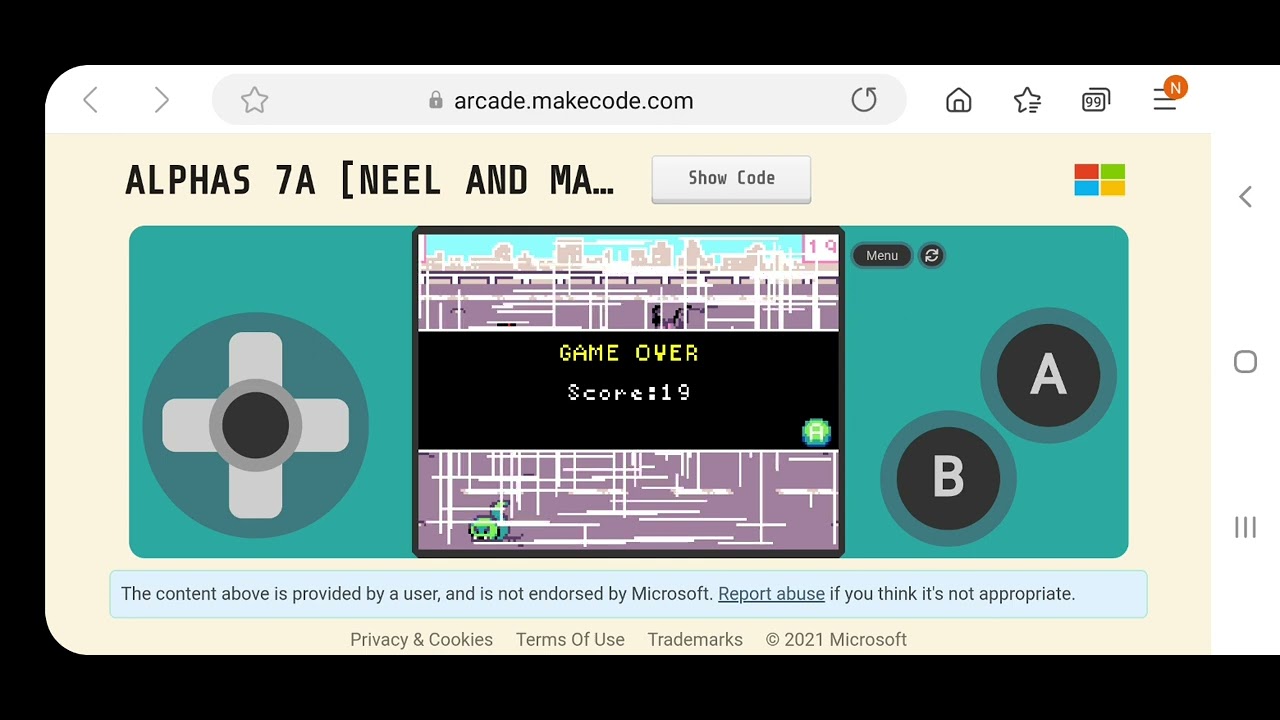Click the Report abuse link
This screenshot has width=1280, height=720.
pos(771,594)
